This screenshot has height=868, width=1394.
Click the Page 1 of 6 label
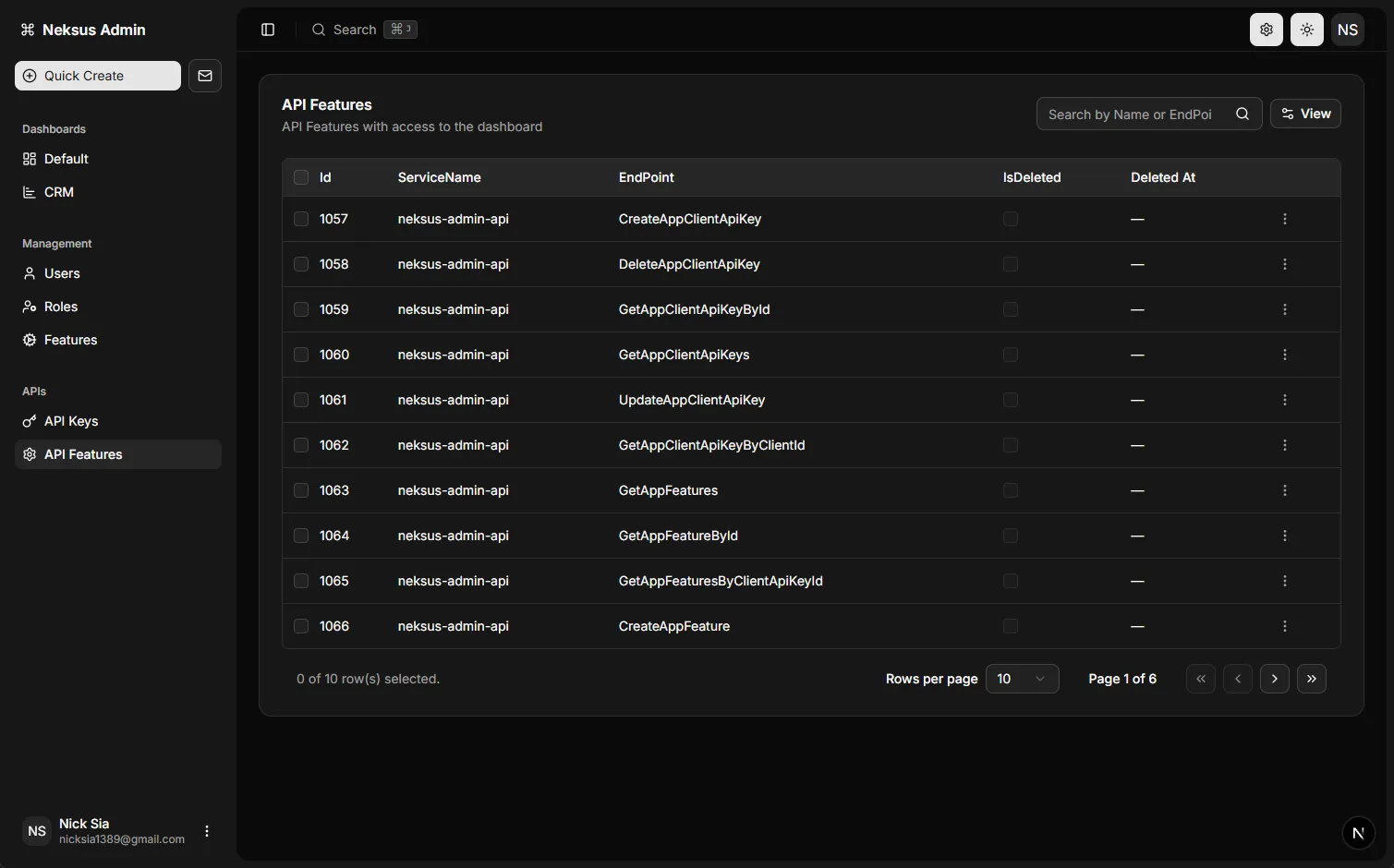click(x=1122, y=679)
